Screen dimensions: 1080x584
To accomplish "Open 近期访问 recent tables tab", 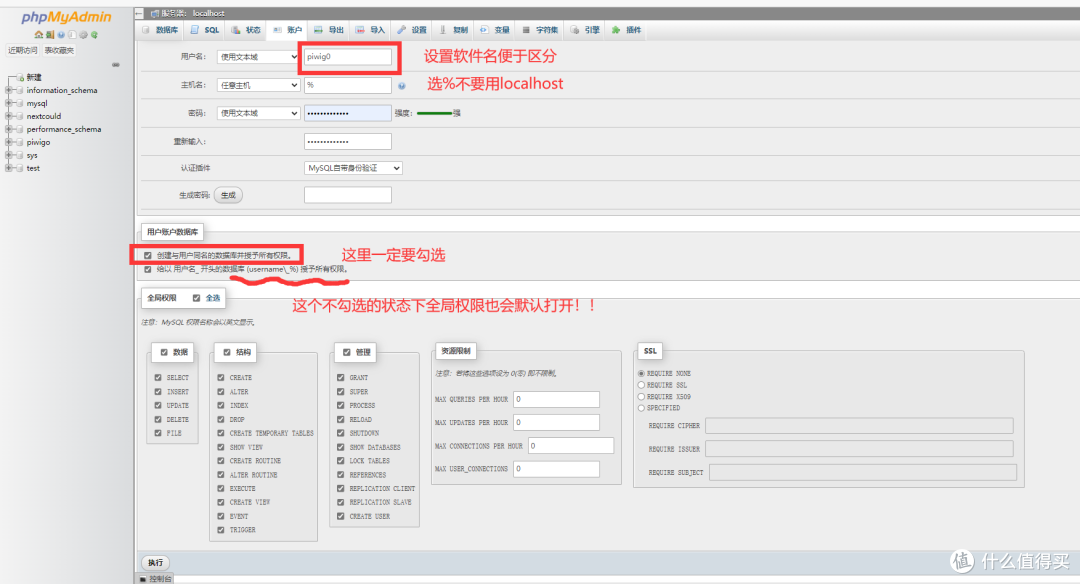I will point(23,50).
